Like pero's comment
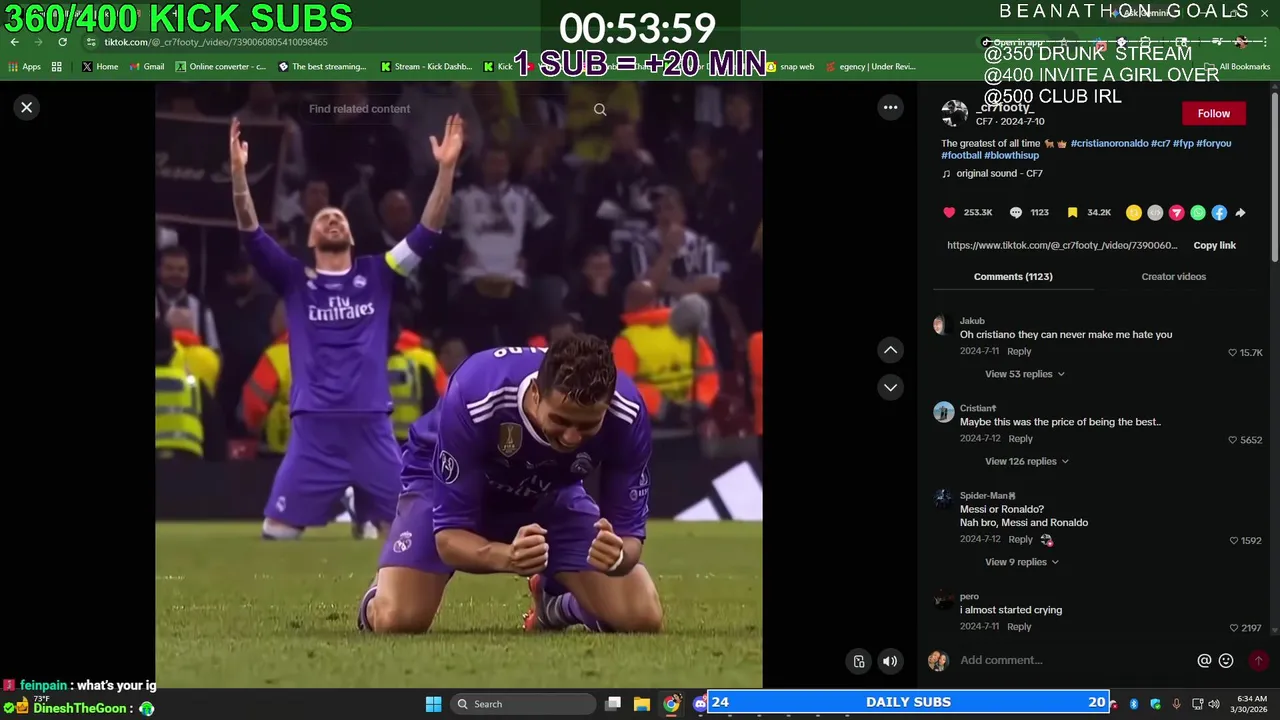 pyautogui.click(x=1233, y=628)
